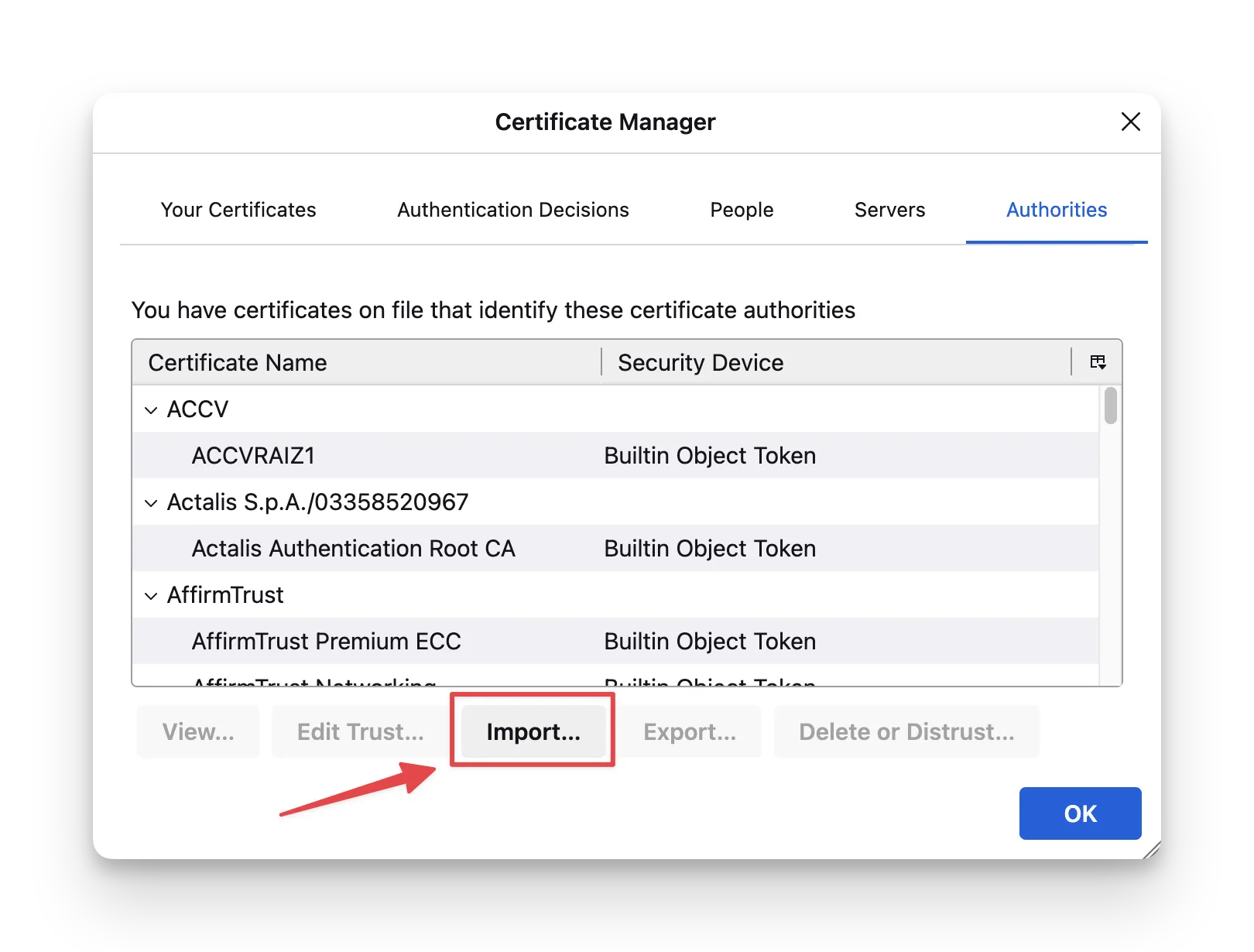Click the Authorities tab

[x=1056, y=210]
